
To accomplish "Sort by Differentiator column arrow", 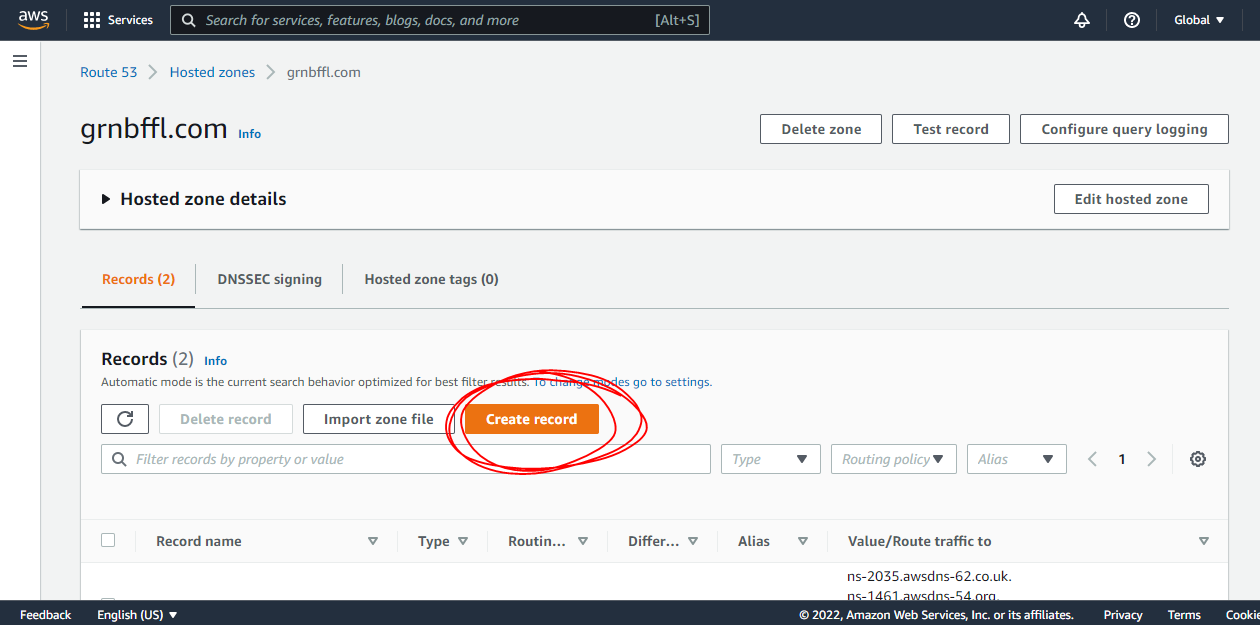I will (x=693, y=541).
